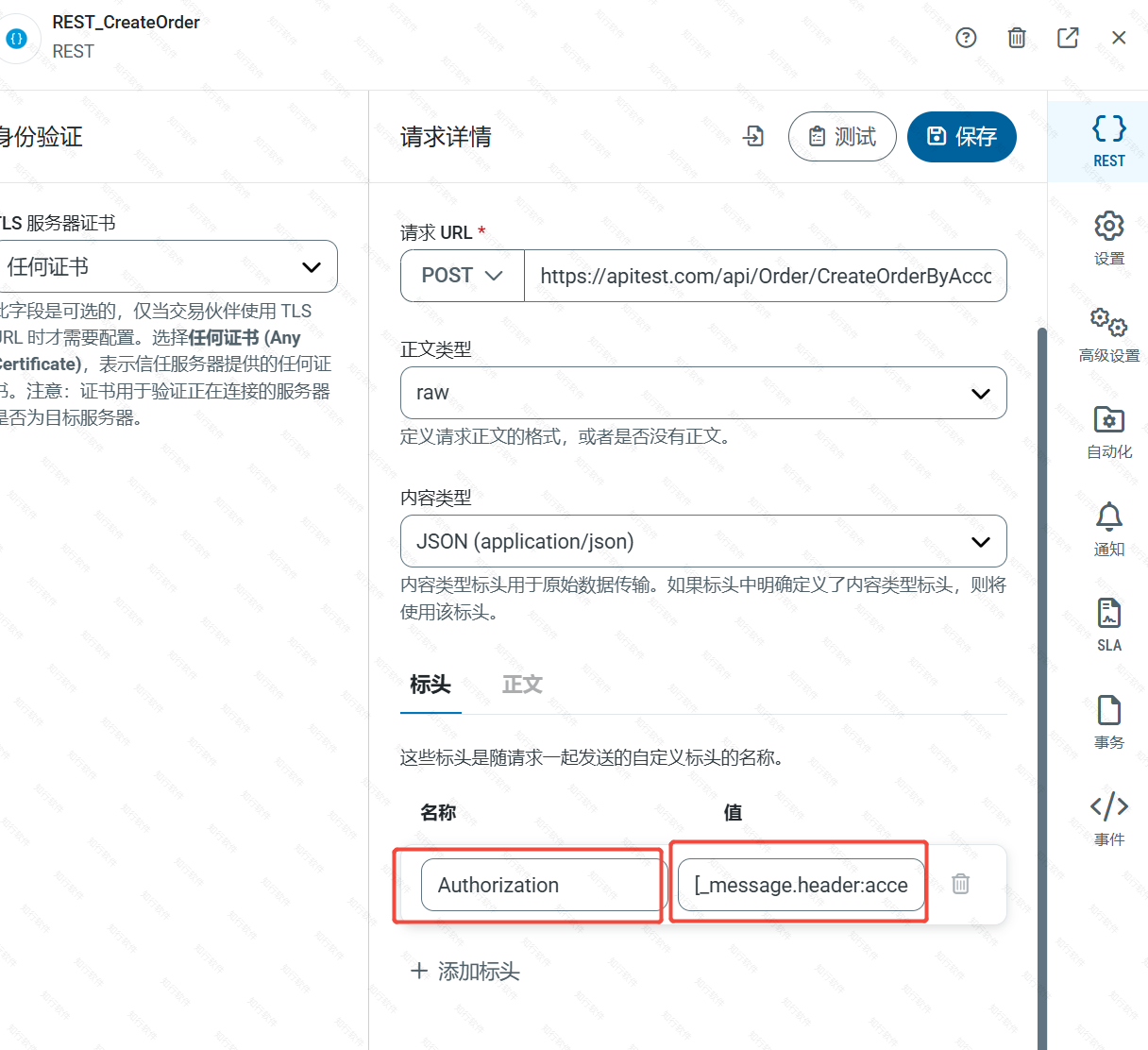Click the trash icon in the top bar
The image size is (1148, 1050).
1017,38
